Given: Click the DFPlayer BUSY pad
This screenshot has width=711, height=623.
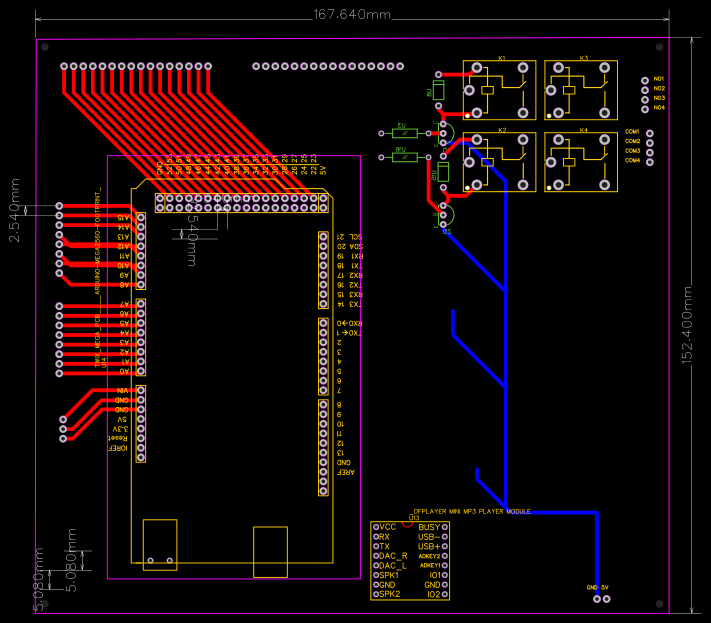Looking at the screenshot, I should click(x=445, y=527).
